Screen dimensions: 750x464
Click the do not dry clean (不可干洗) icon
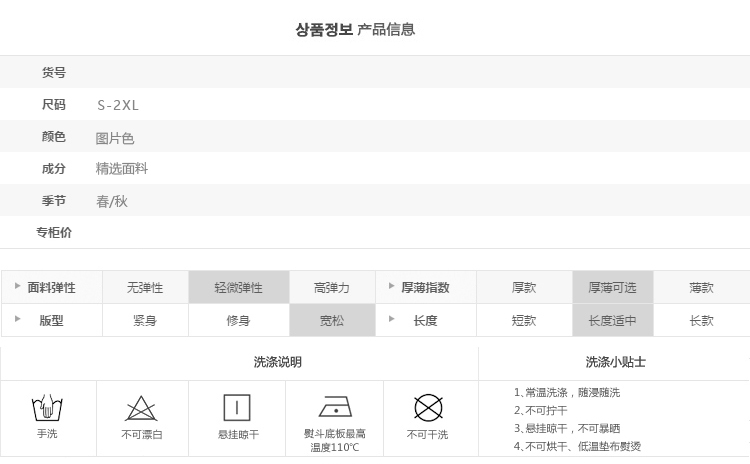[428, 408]
